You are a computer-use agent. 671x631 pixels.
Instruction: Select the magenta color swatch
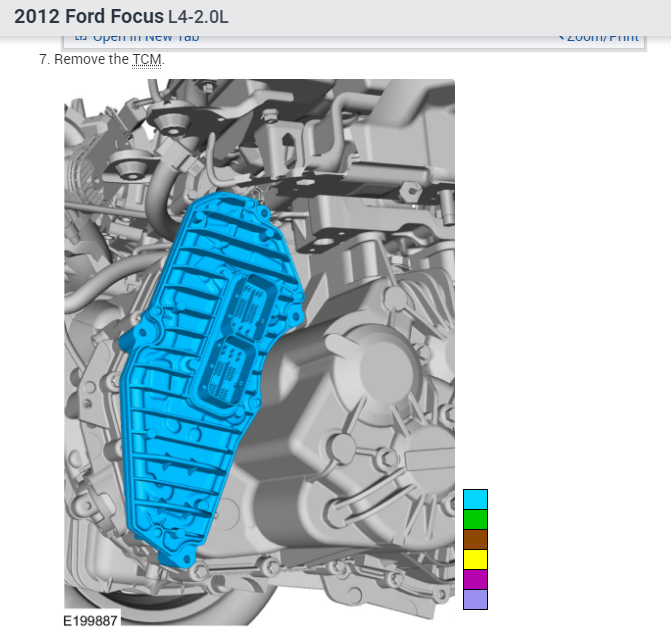tap(475, 579)
